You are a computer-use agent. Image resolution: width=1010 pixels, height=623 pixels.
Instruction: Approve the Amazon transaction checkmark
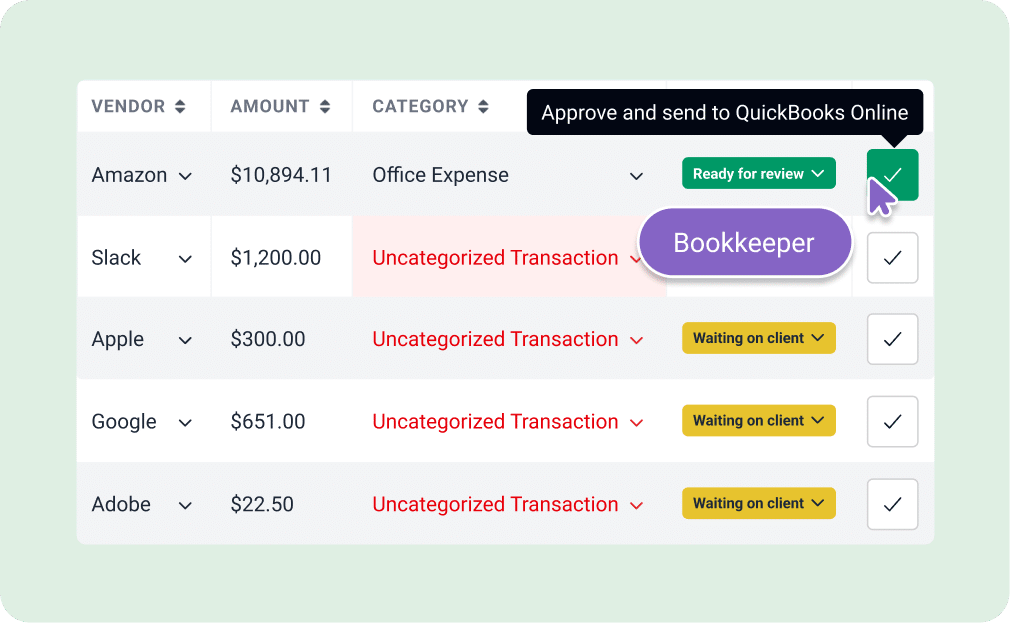click(x=890, y=173)
